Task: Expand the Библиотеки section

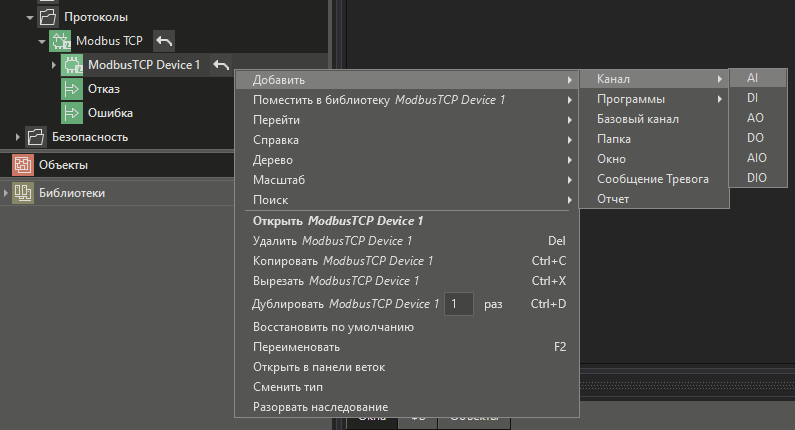Action: coord(6,193)
